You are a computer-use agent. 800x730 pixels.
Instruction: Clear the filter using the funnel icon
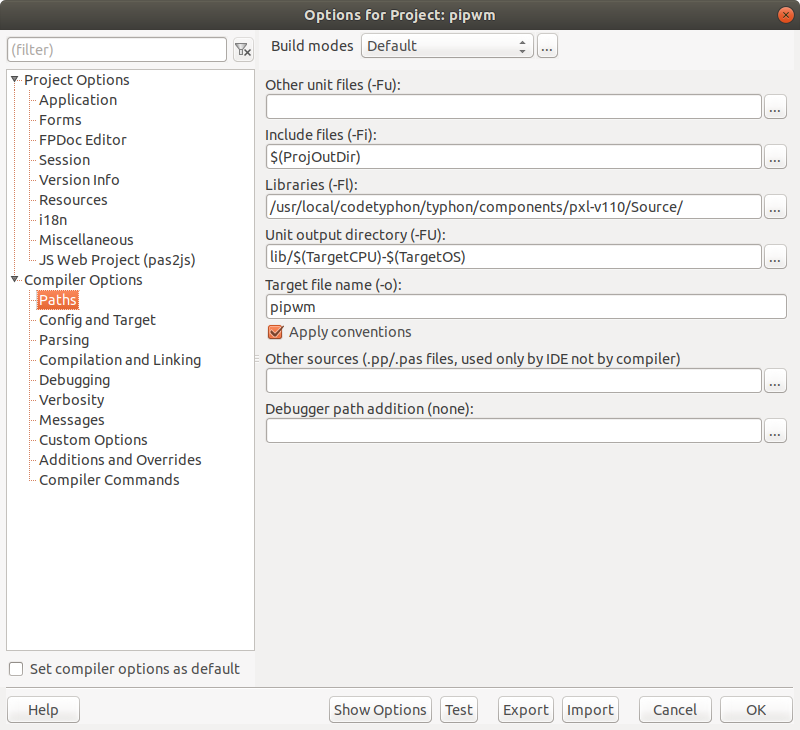tap(243, 49)
